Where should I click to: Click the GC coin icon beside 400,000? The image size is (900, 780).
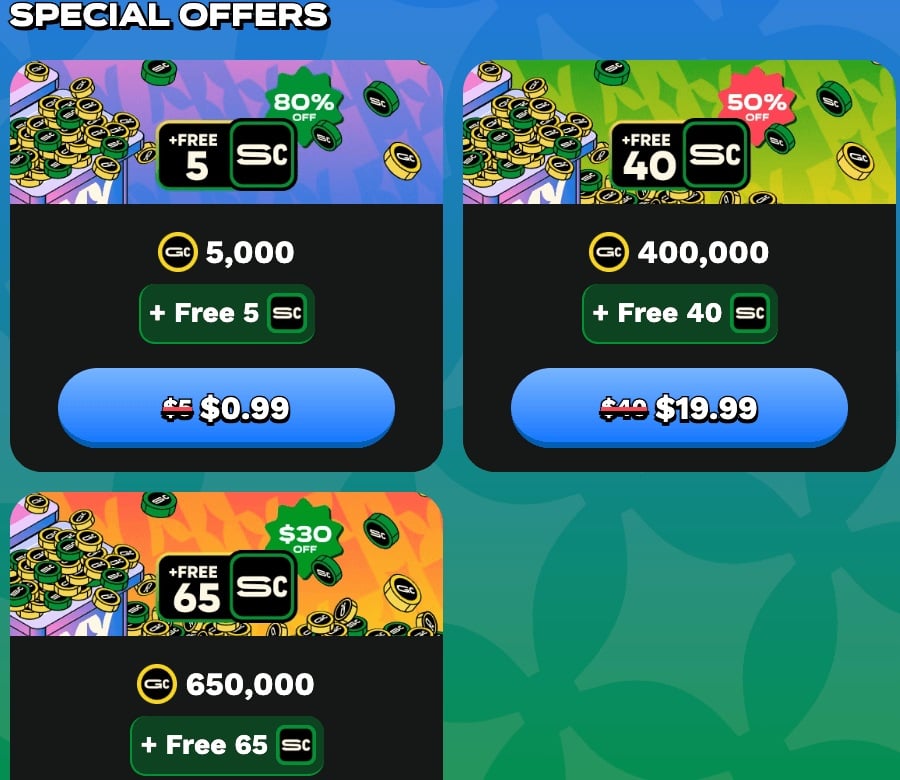[x=609, y=251]
